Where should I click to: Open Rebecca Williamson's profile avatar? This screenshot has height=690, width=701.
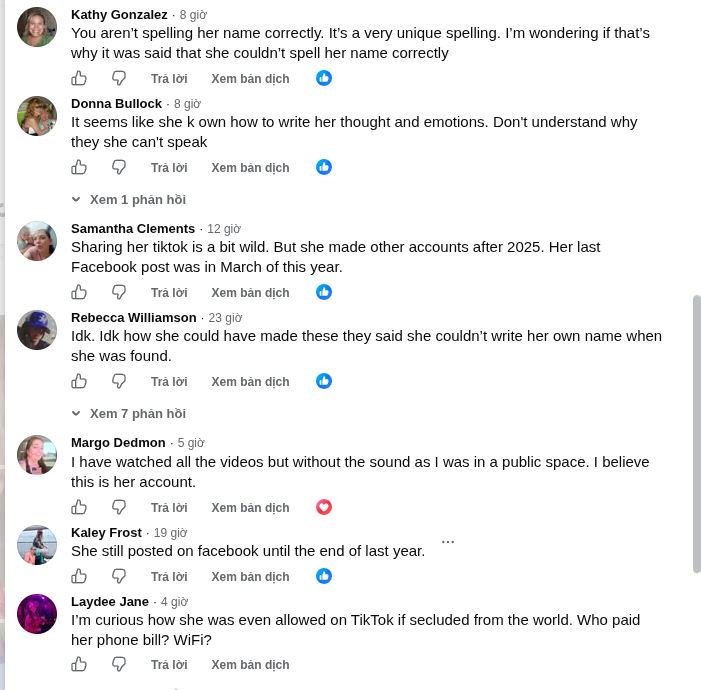(37, 330)
